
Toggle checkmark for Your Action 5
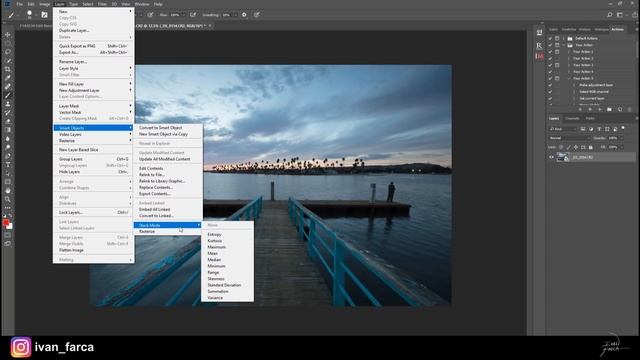(550, 78)
